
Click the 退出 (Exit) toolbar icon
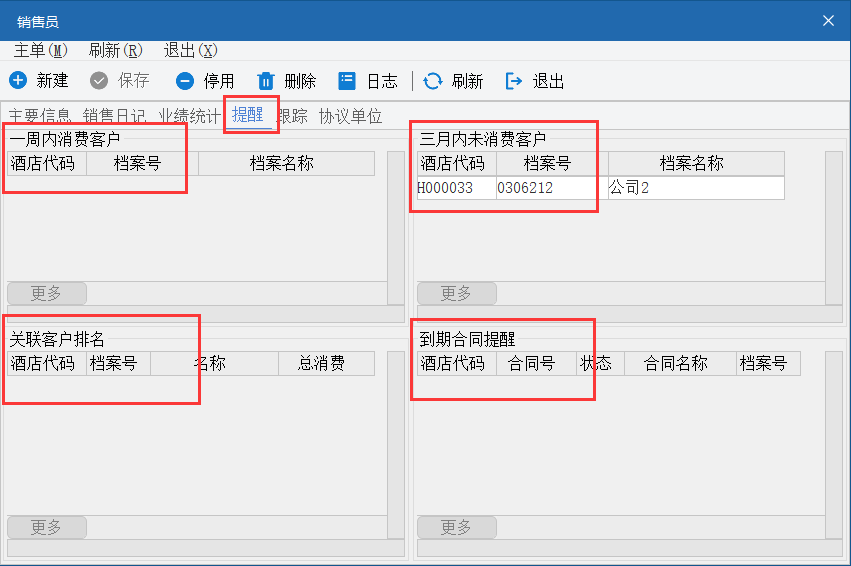coord(514,81)
